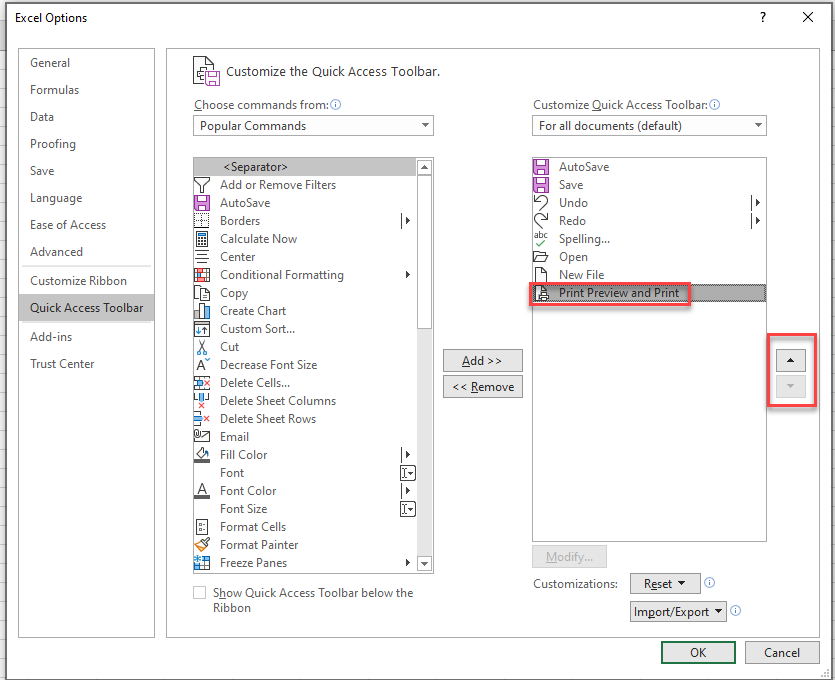Open the Trust Center category
The image size is (835, 680).
(x=62, y=364)
